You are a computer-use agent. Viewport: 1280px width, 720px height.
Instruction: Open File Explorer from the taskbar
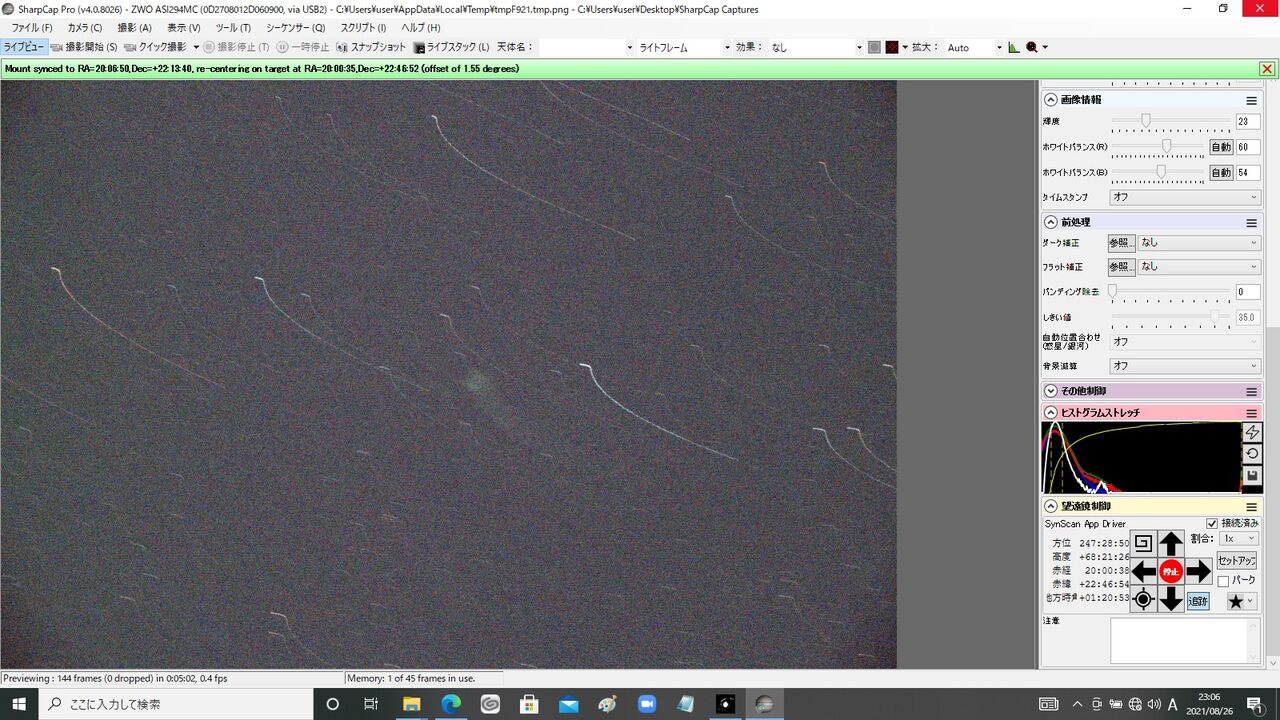tap(411, 704)
